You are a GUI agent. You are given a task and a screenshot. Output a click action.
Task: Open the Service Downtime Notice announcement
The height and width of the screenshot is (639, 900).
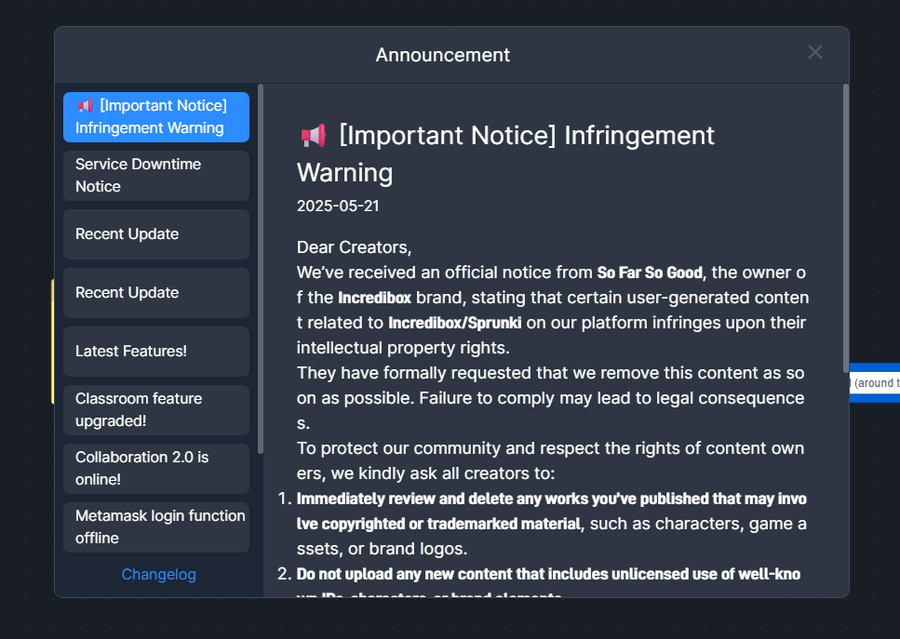coord(156,176)
